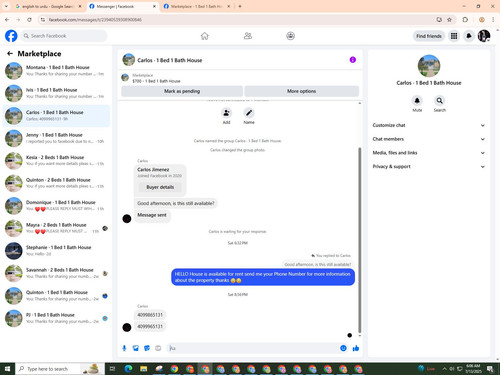
Task: Open the Marketplace $700 listing link
Action: point(156,81)
